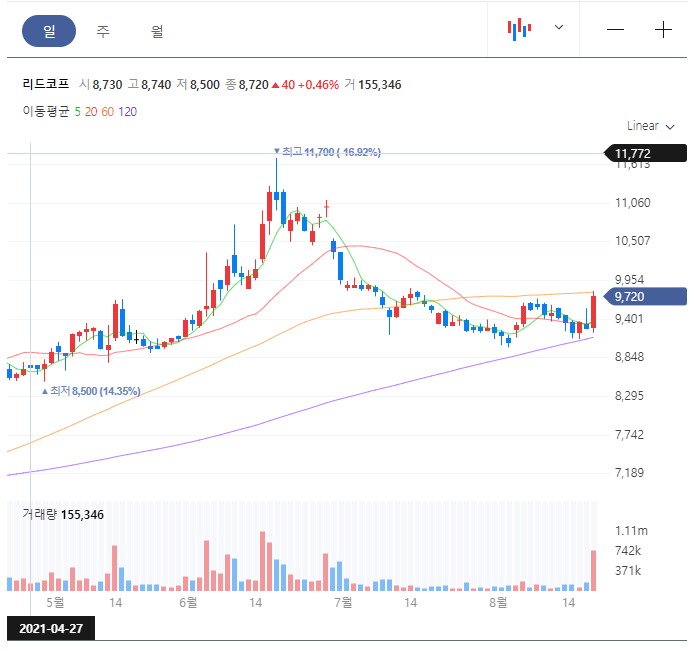
Task: Click the 최고 11,700 high marker
Action: click(x=328, y=152)
